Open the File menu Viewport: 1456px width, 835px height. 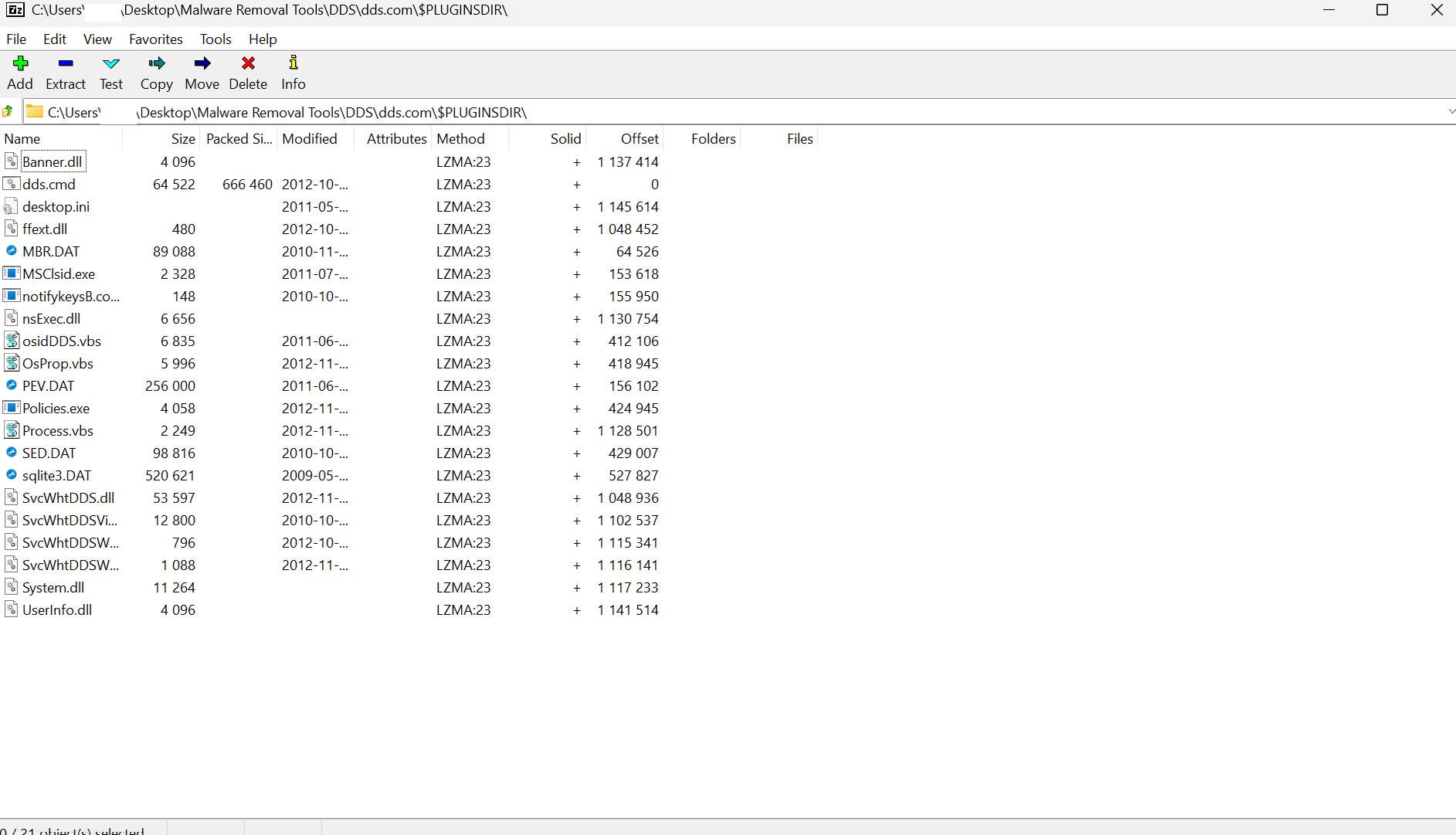16,39
